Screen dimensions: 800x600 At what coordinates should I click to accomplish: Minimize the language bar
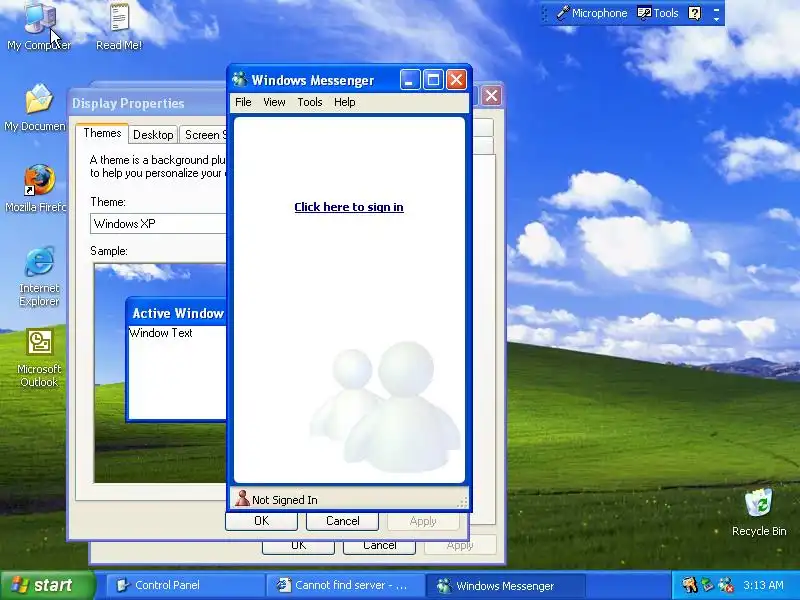tap(716, 9)
